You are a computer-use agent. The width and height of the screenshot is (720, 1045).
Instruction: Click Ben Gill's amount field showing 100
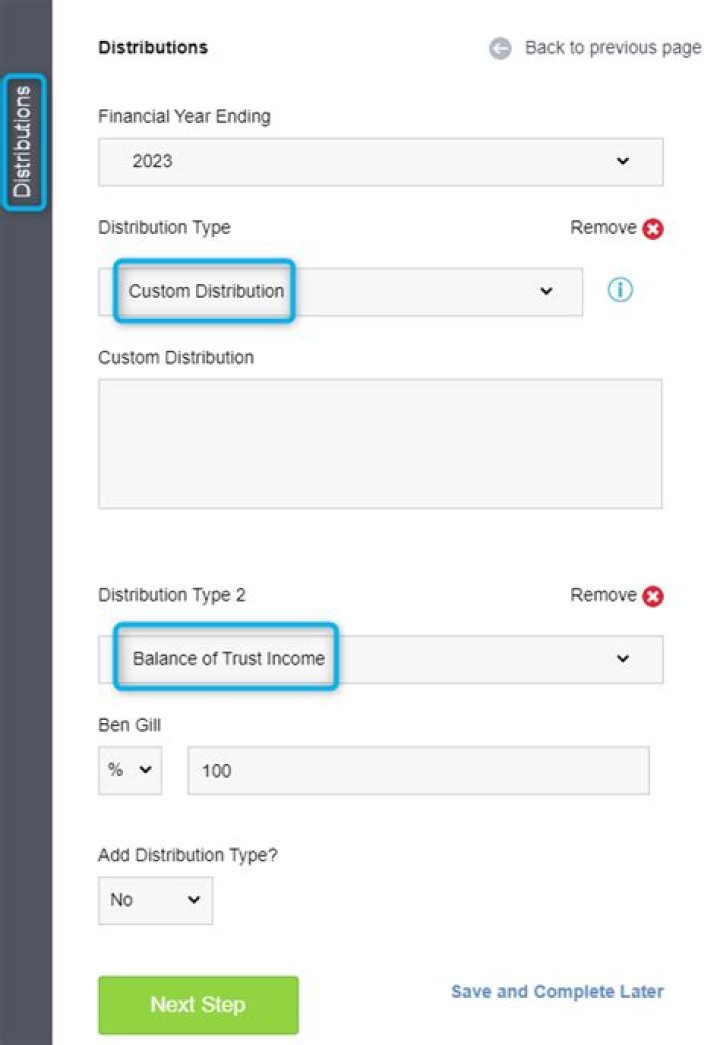pyautogui.click(x=418, y=771)
